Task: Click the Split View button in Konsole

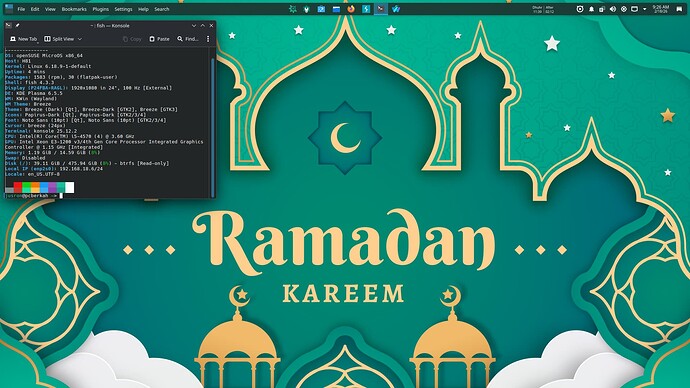Action: pyautogui.click(x=60, y=39)
